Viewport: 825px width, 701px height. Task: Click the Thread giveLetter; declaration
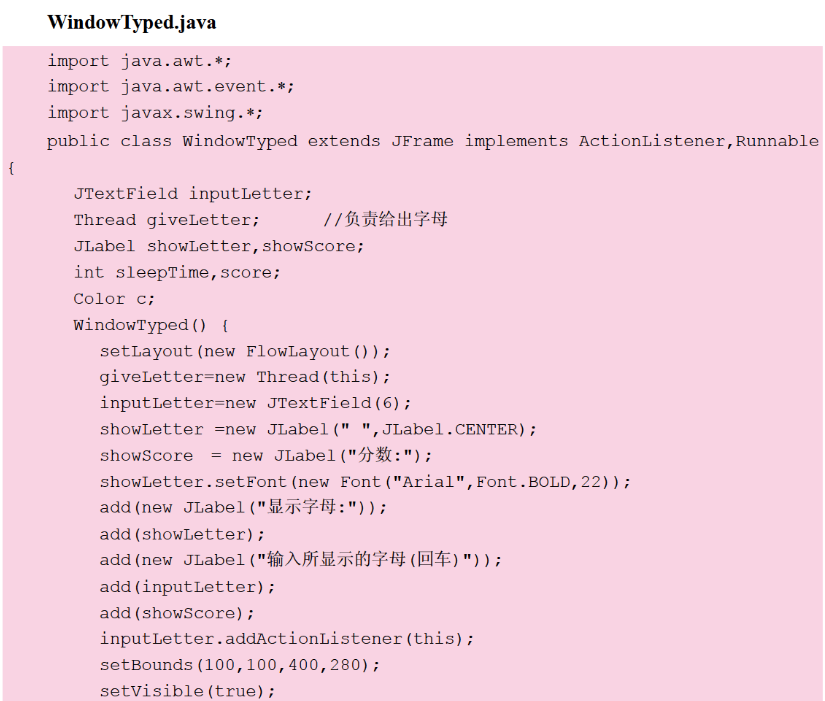[166, 219]
